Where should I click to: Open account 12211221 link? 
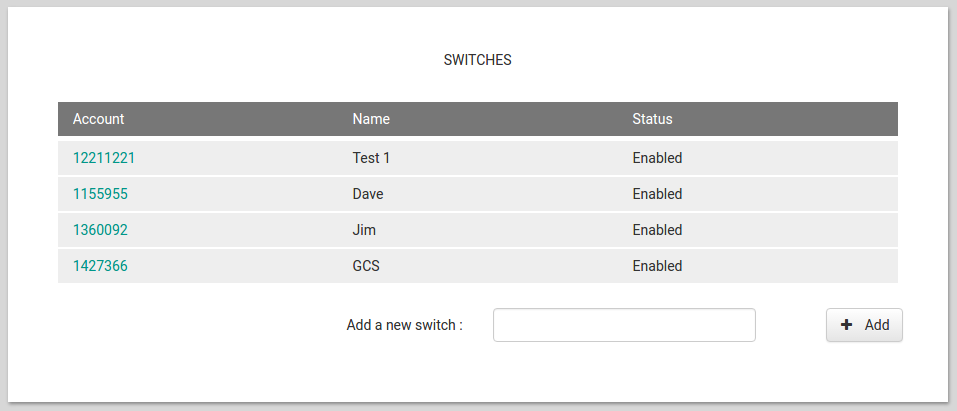pyautogui.click(x=111, y=158)
